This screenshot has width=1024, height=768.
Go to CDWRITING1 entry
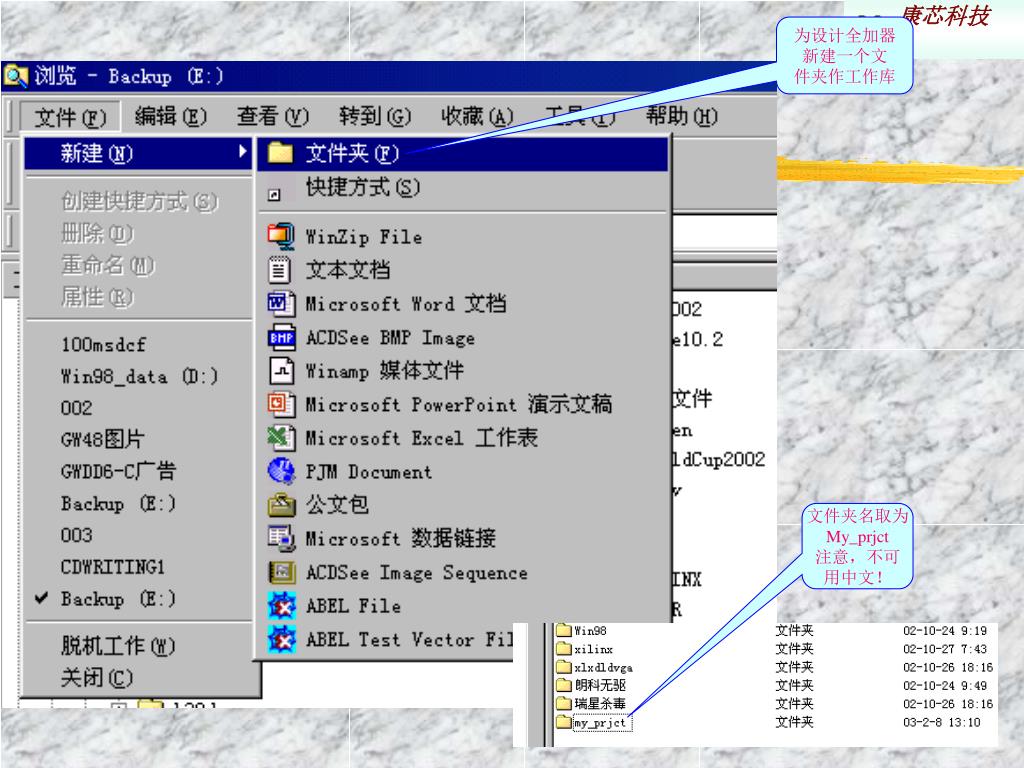click(138, 567)
